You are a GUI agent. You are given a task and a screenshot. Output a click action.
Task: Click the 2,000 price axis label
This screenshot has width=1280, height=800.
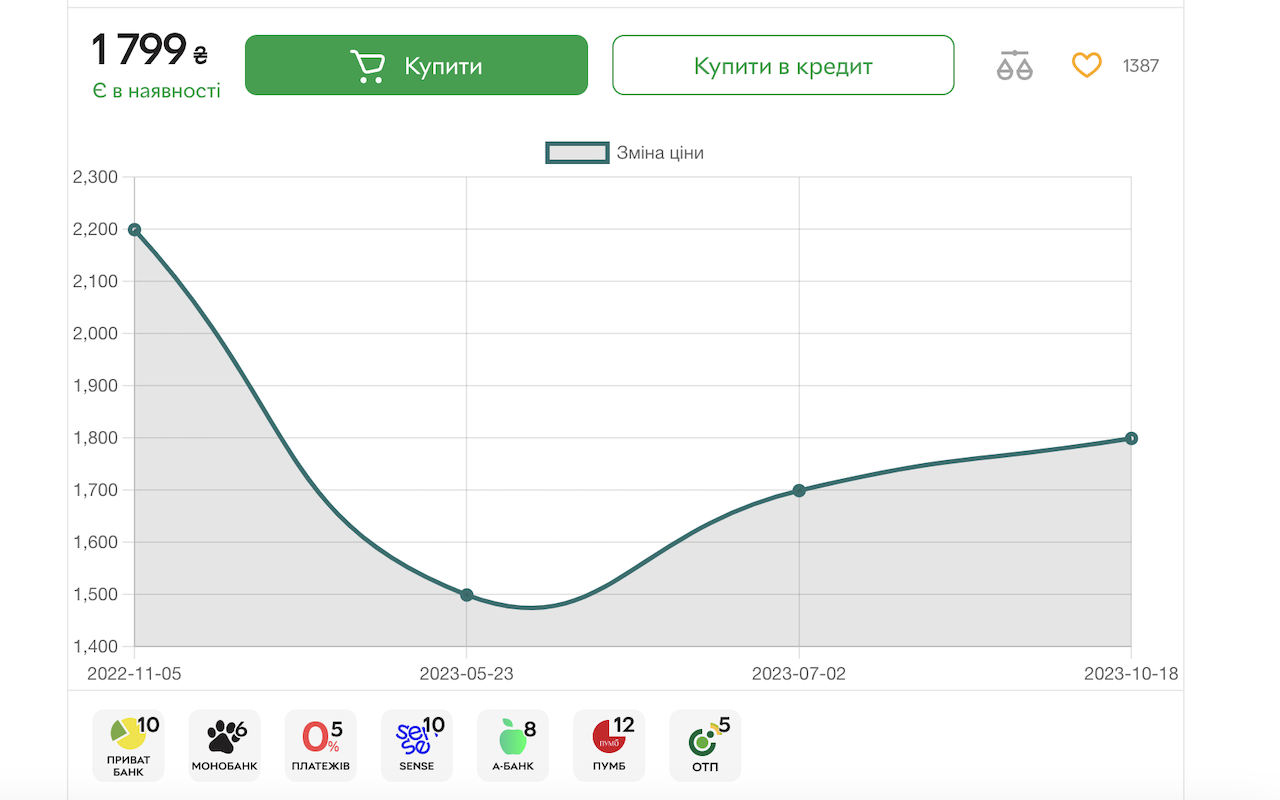point(96,333)
